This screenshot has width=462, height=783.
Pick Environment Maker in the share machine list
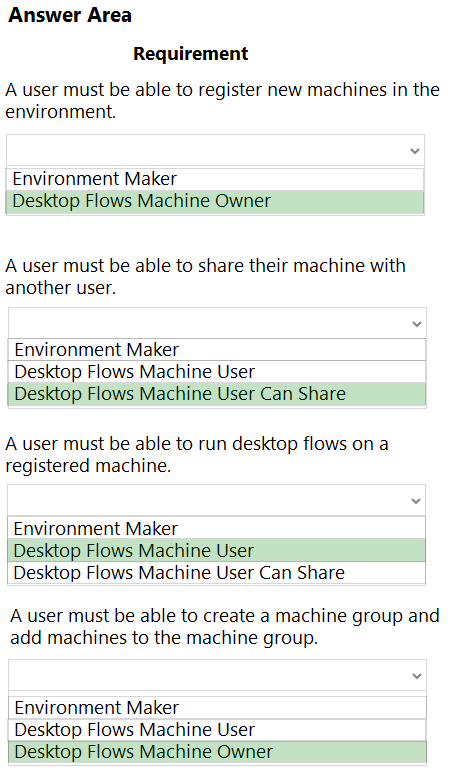point(217,350)
